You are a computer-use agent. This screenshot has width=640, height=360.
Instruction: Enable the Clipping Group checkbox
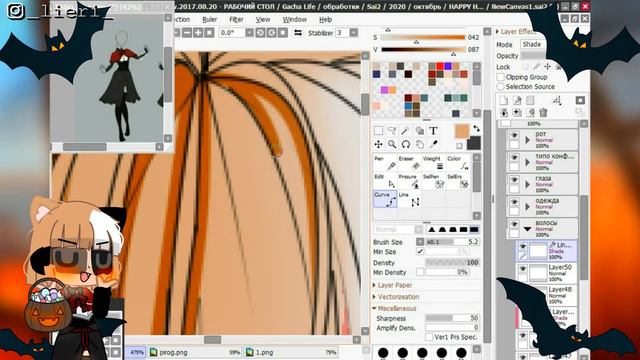(501, 77)
